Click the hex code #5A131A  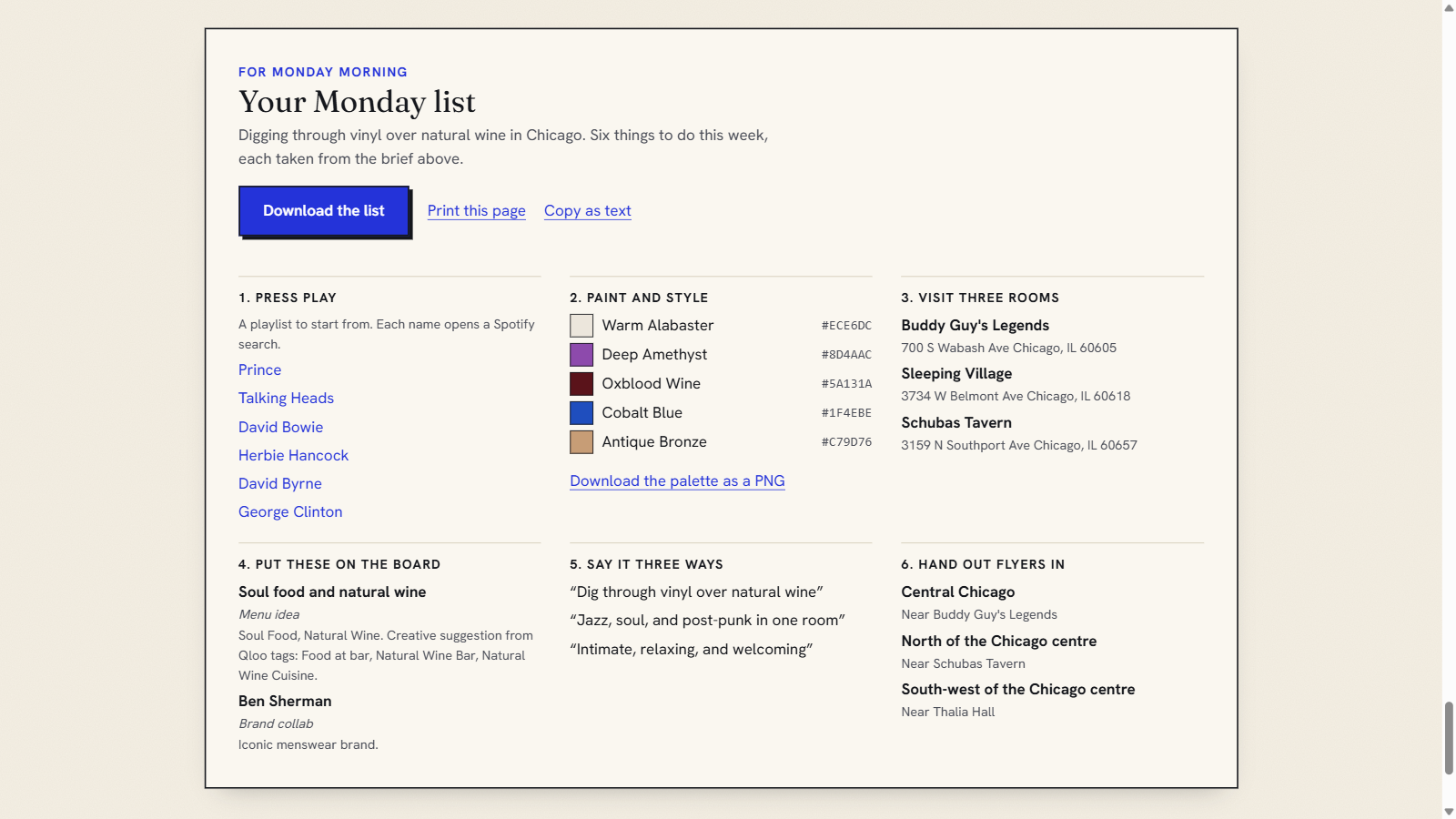click(846, 384)
